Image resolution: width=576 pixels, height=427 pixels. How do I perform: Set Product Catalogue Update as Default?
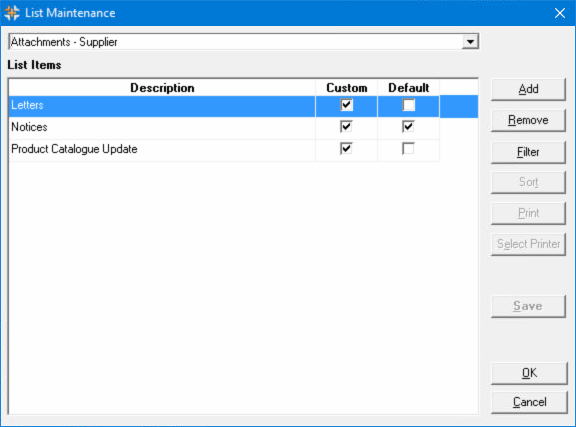pos(408,149)
